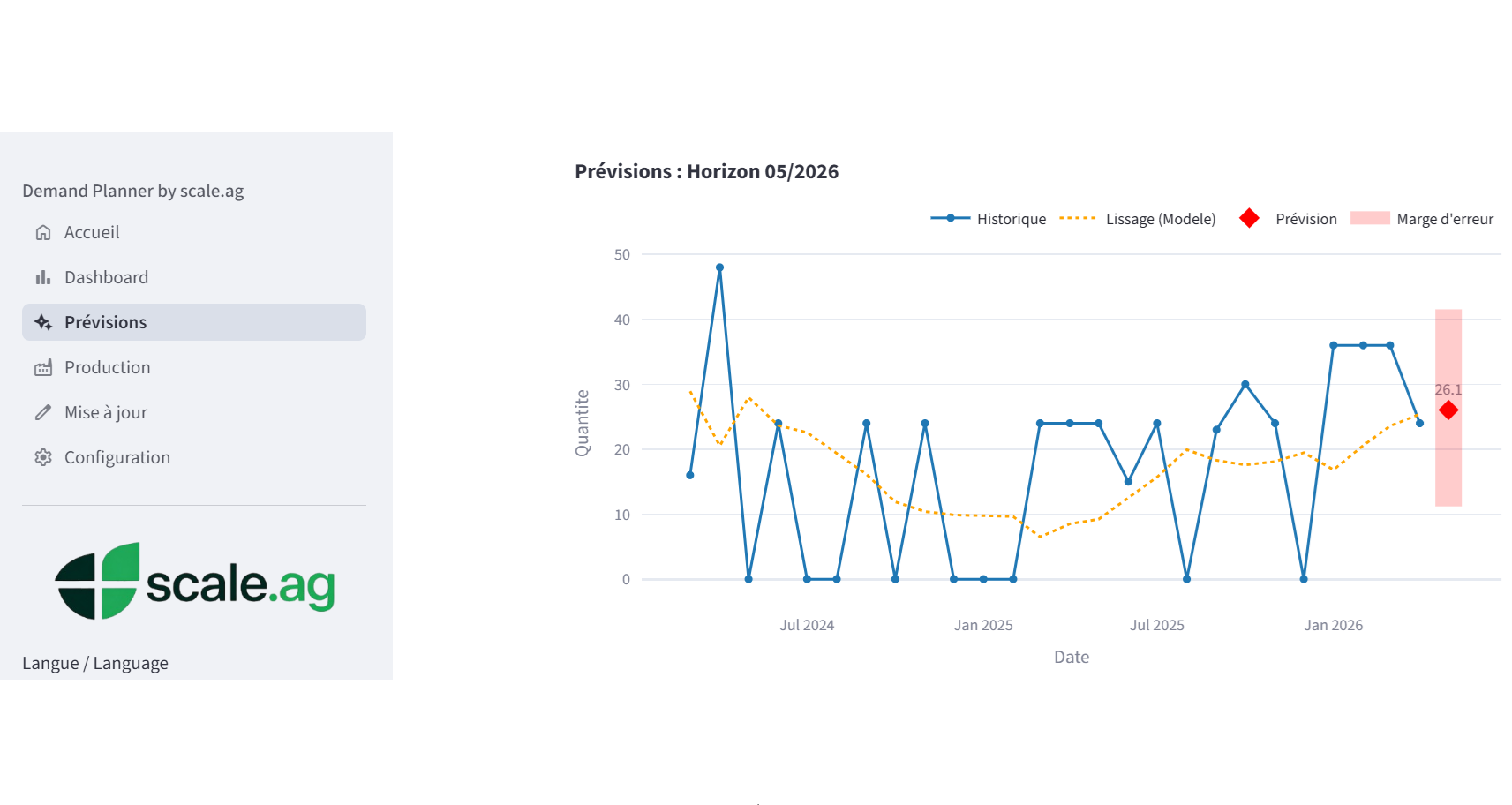Click the "Jan 2025" axis label

983,625
